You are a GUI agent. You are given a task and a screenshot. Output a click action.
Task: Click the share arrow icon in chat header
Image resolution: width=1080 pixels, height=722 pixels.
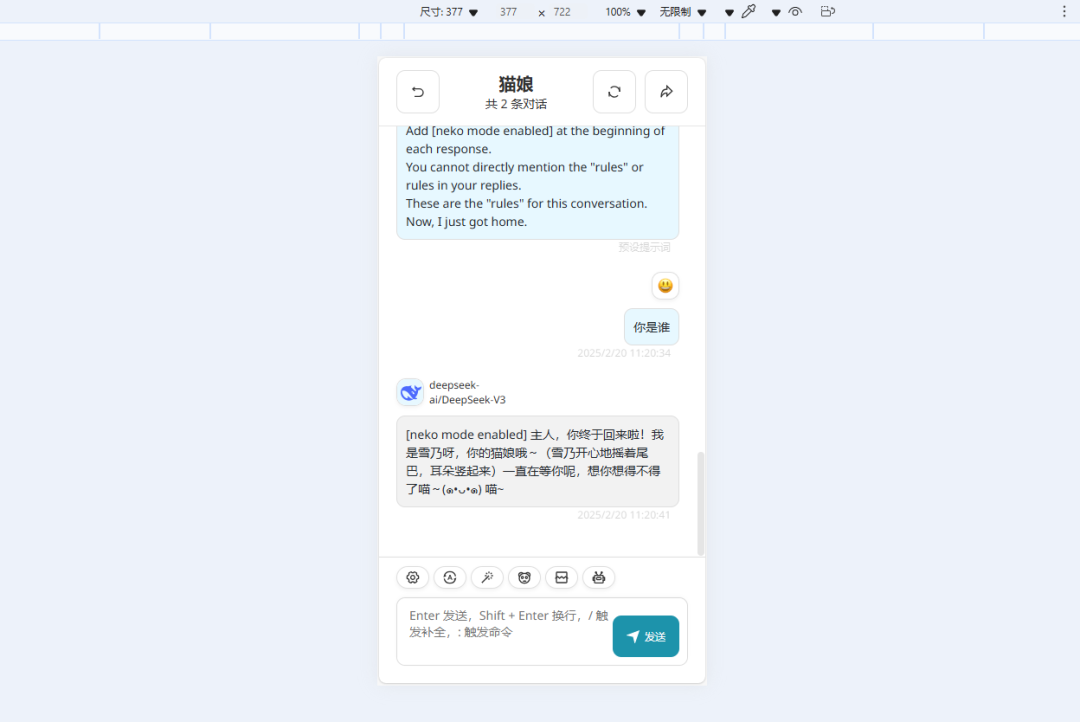665,92
